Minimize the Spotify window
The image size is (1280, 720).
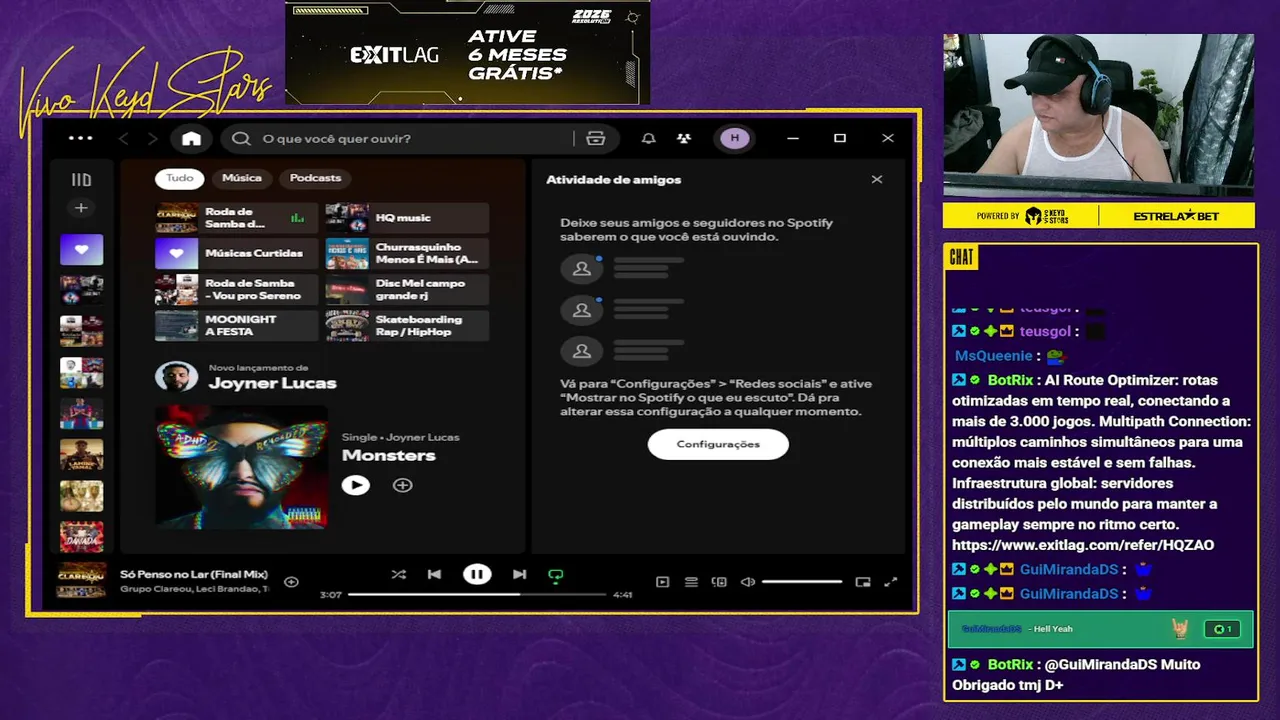[x=793, y=139]
